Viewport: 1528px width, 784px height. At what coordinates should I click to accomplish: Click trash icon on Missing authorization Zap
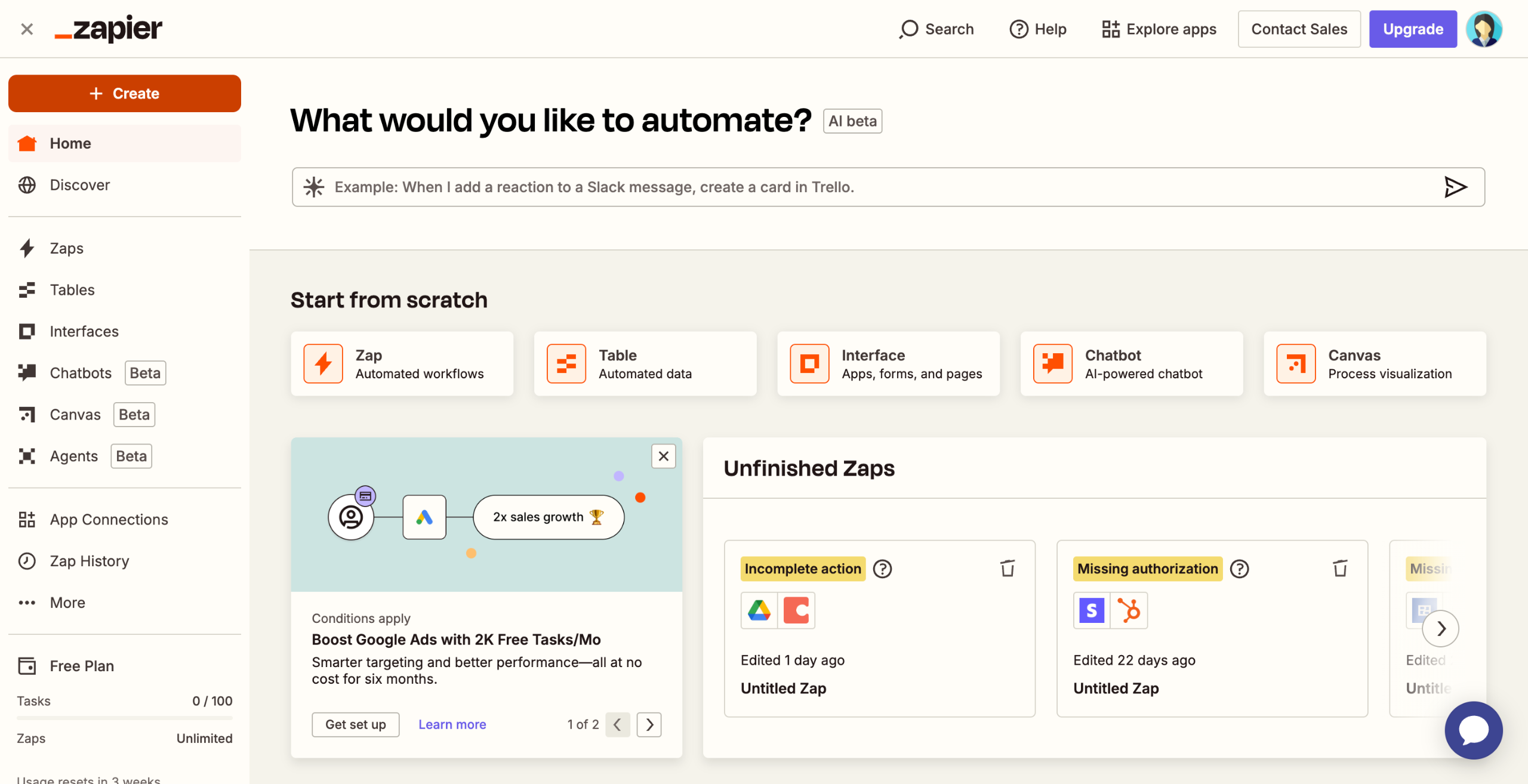coord(1340,569)
